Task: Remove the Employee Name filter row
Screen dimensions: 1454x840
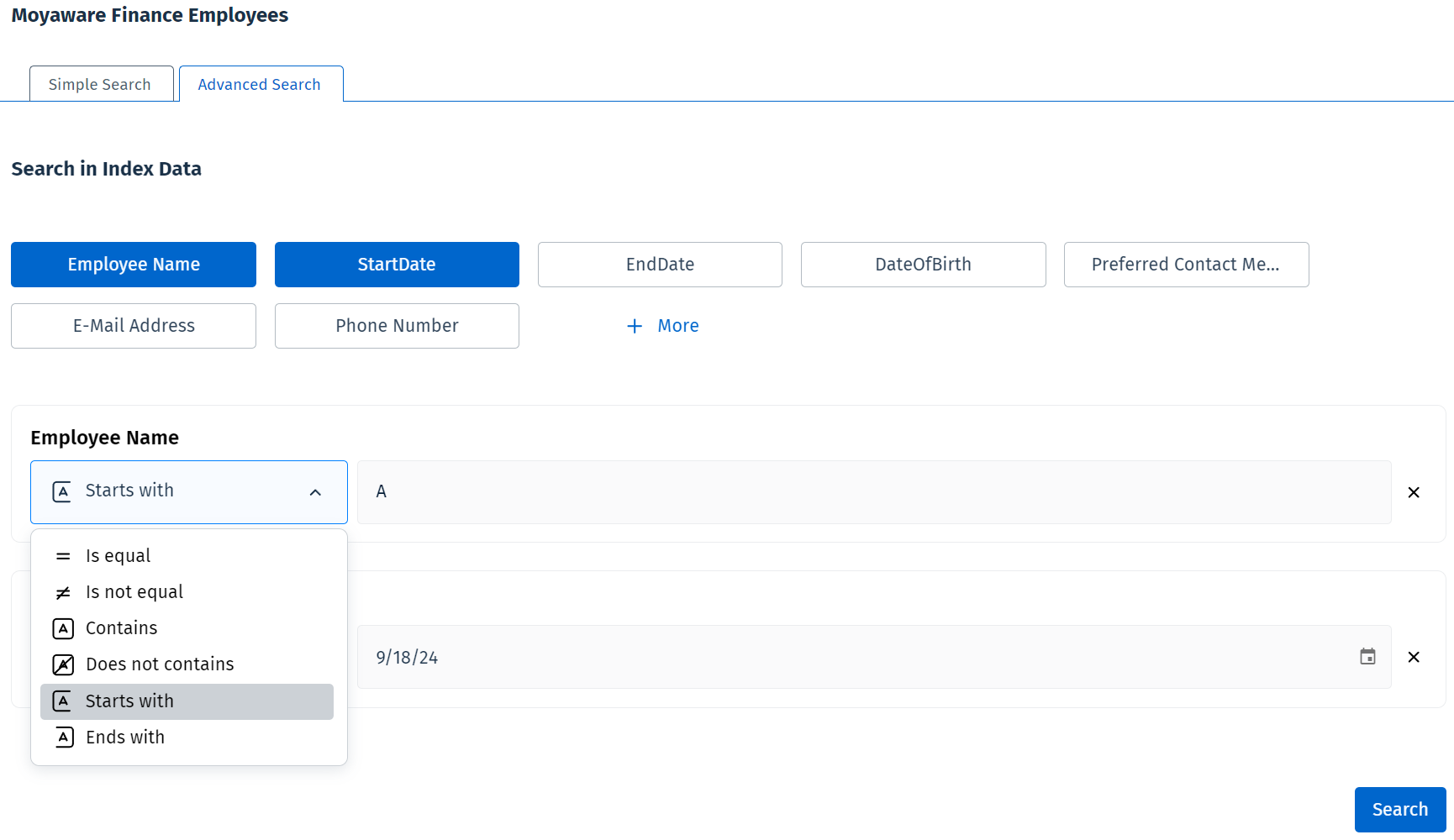Action: 1414,492
